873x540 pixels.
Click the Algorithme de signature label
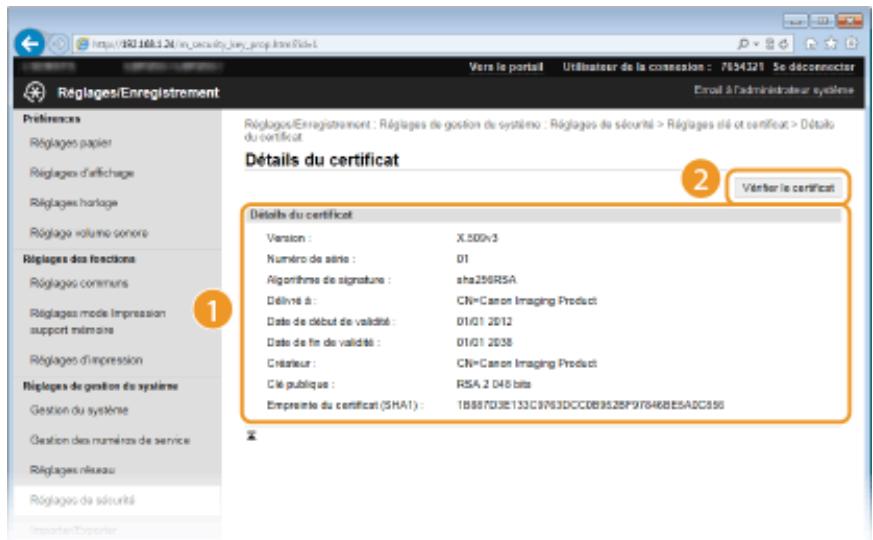(x=328, y=280)
